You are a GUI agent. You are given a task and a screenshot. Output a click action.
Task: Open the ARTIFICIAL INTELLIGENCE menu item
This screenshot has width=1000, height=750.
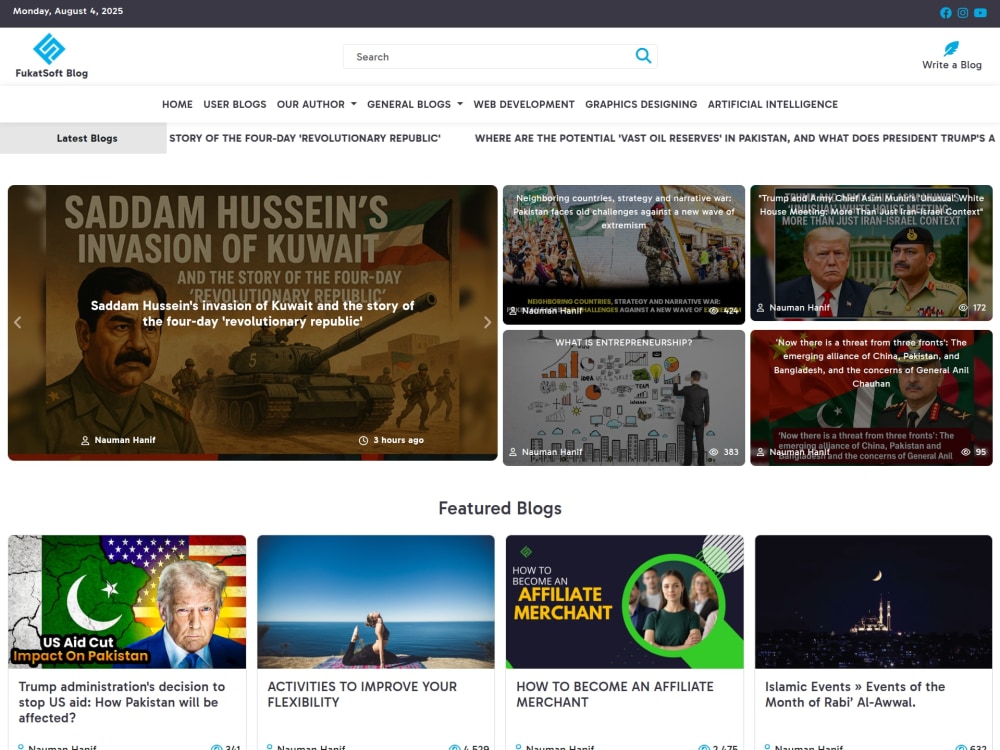coord(773,104)
